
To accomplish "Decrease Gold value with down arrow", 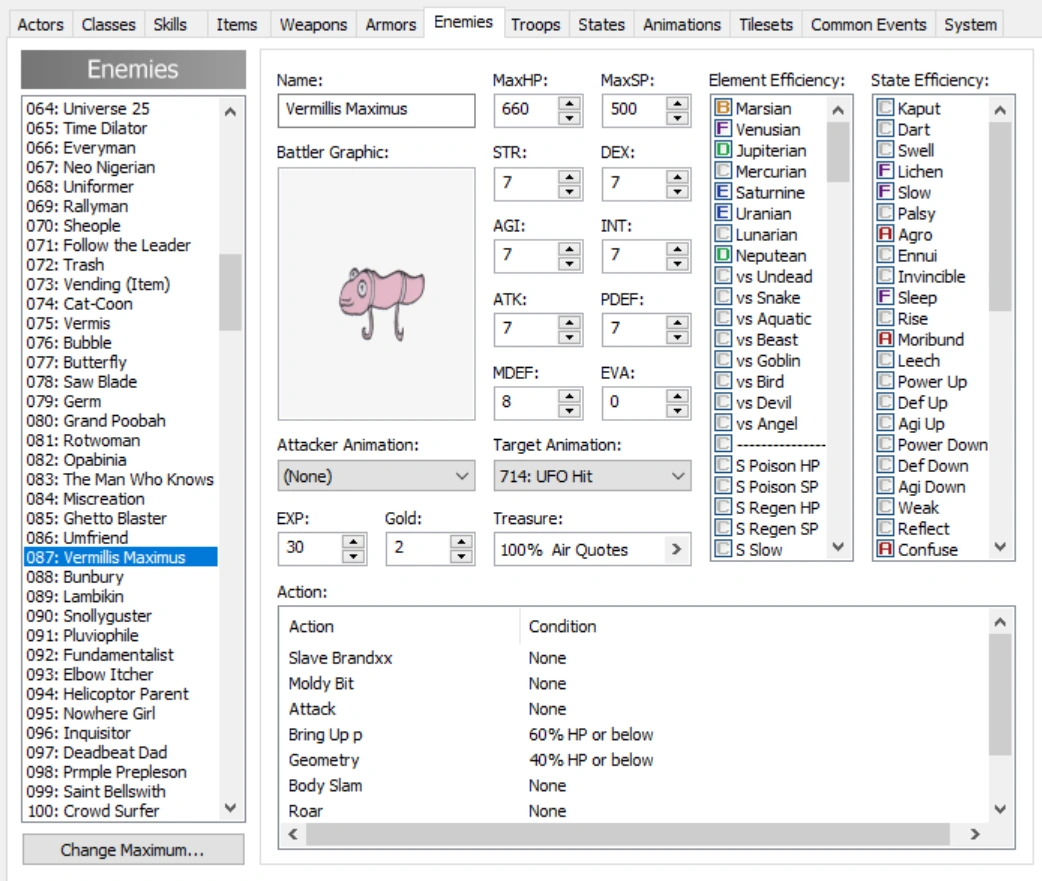I will [x=461, y=557].
